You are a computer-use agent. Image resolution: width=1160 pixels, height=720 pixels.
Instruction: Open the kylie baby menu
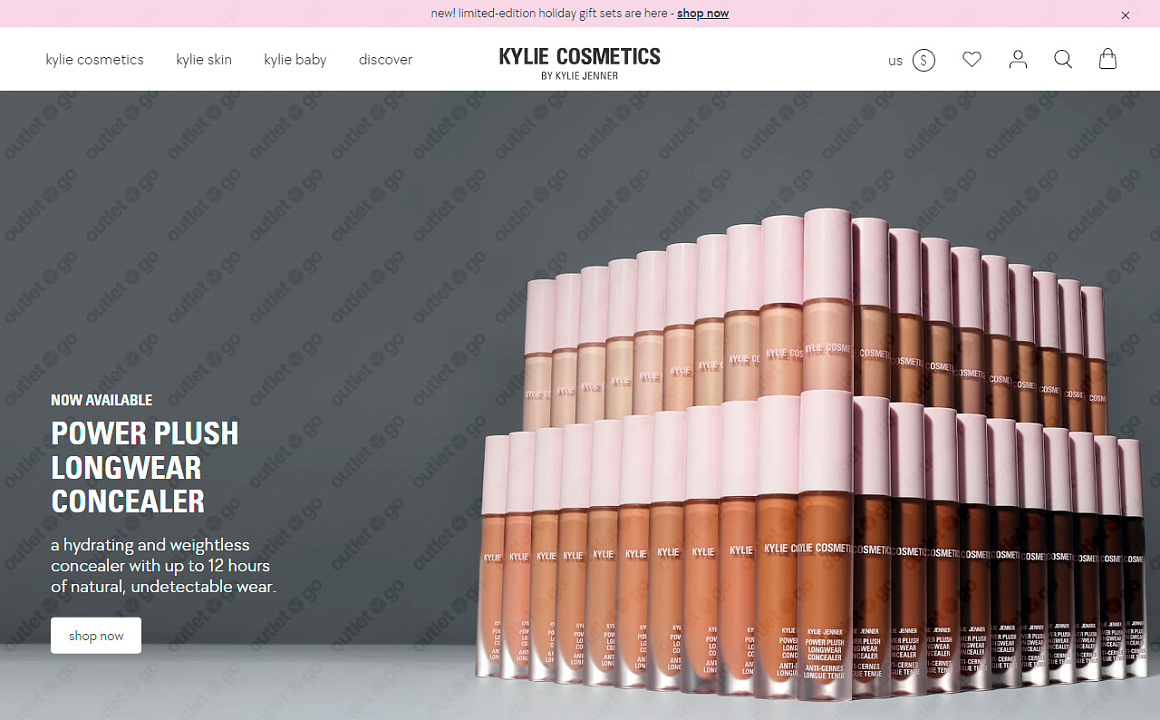click(295, 59)
